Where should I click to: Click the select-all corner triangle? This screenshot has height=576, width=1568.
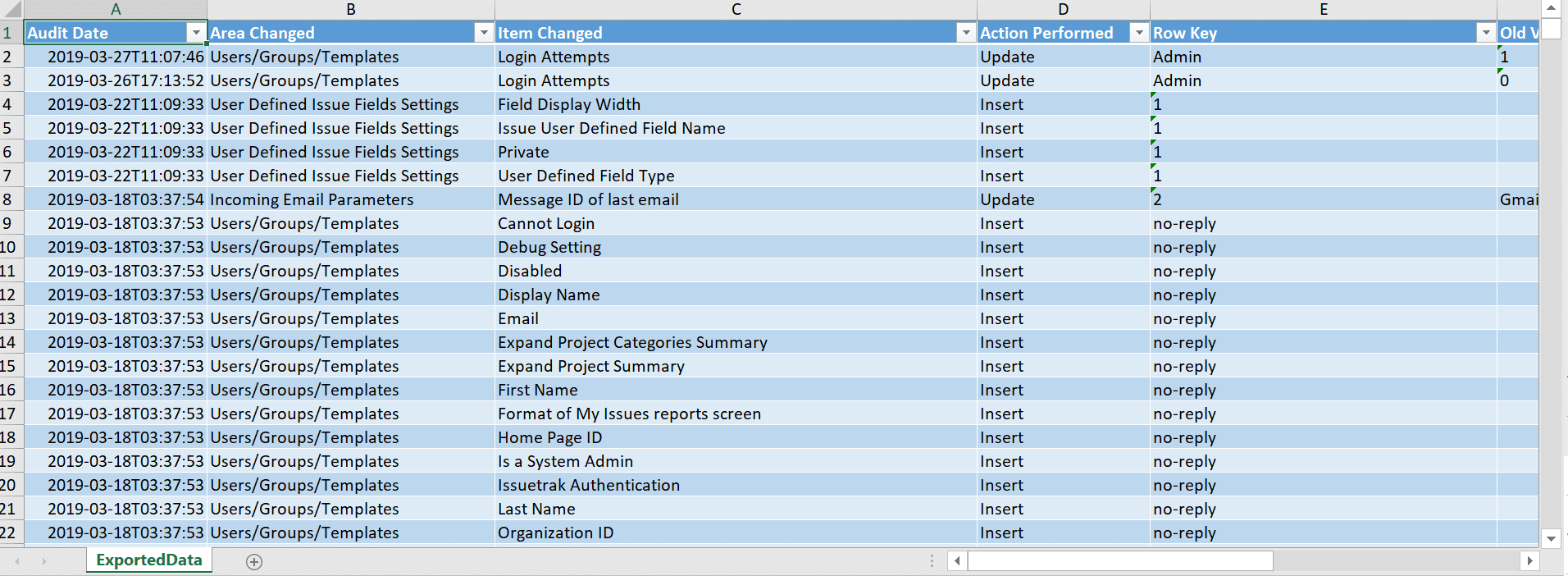pyautogui.click(x=11, y=10)
